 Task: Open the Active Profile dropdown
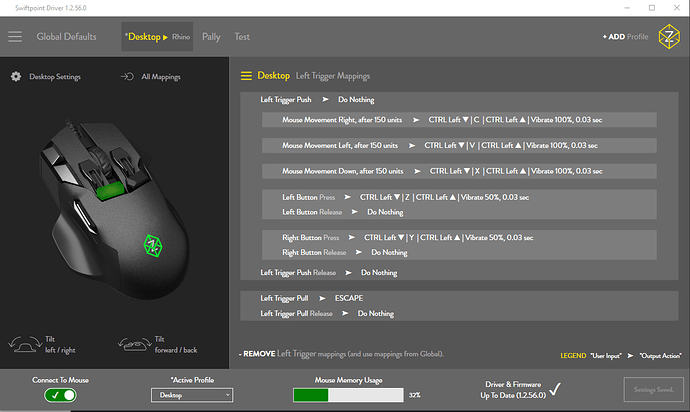(192, 395)
